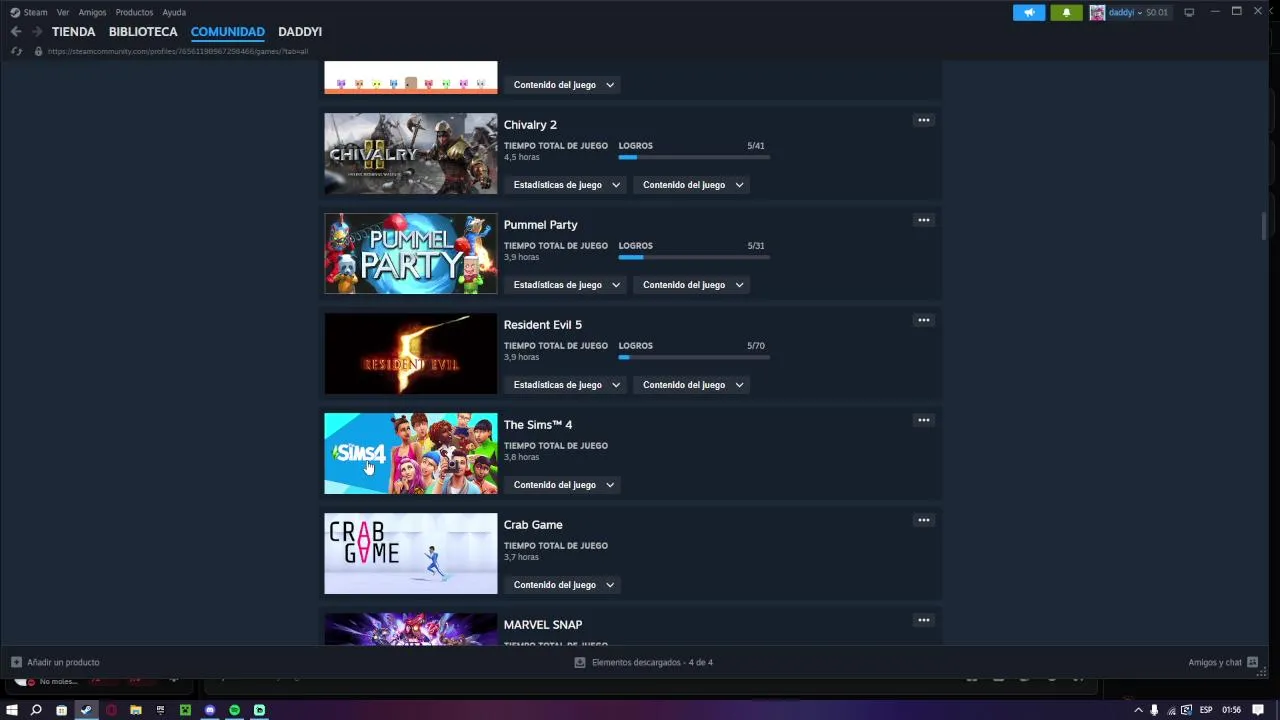Open File Explorer from the taskbar
The width and height of the screenshot is (1280, 720).
tap(136, 710)
